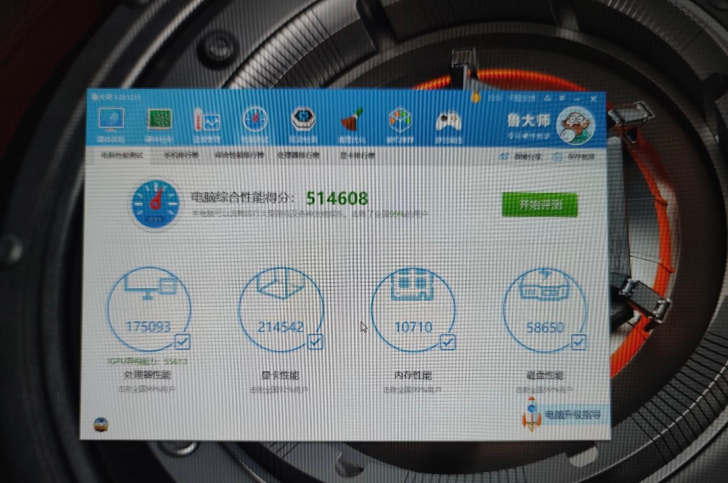Open temperature management thermometer icon
The height and width of the screenshot is (483, 728).
[x=207, y=122]
